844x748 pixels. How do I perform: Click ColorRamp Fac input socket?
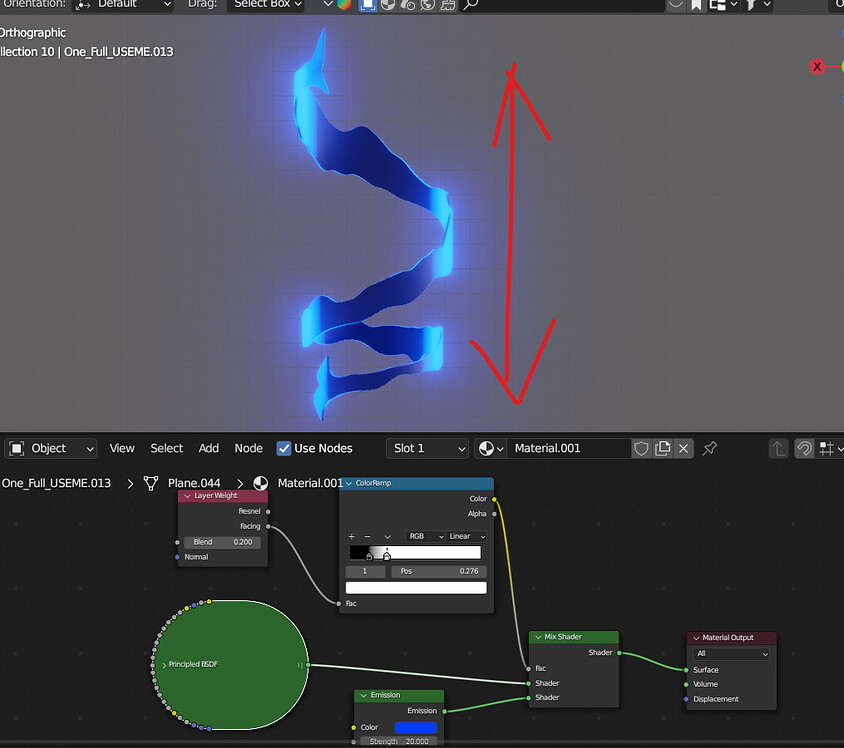pyautogui.click(x=339, y=604)
